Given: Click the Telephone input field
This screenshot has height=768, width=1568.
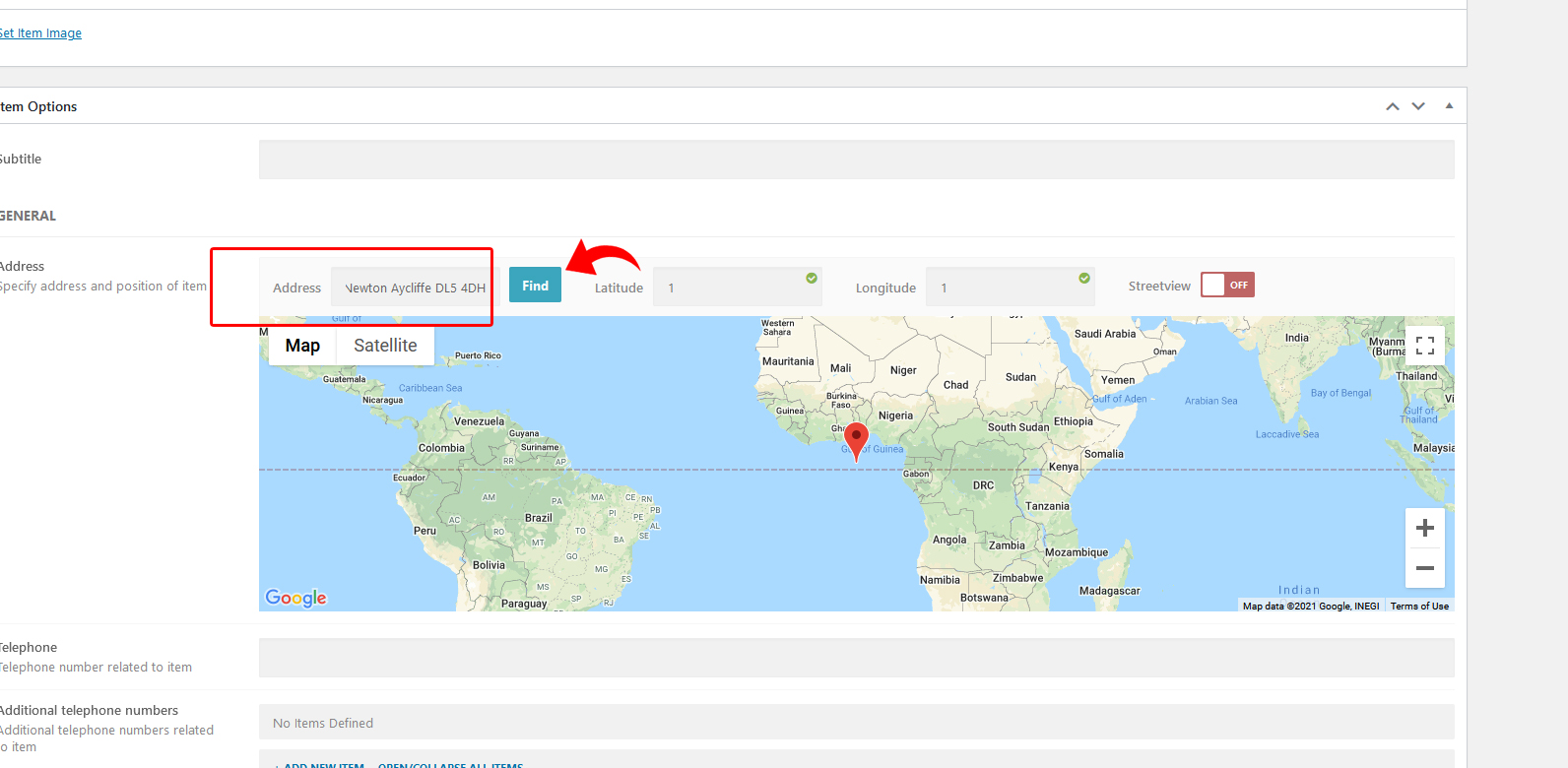Looking at the screenshot, I should click(x=856, y=658).
